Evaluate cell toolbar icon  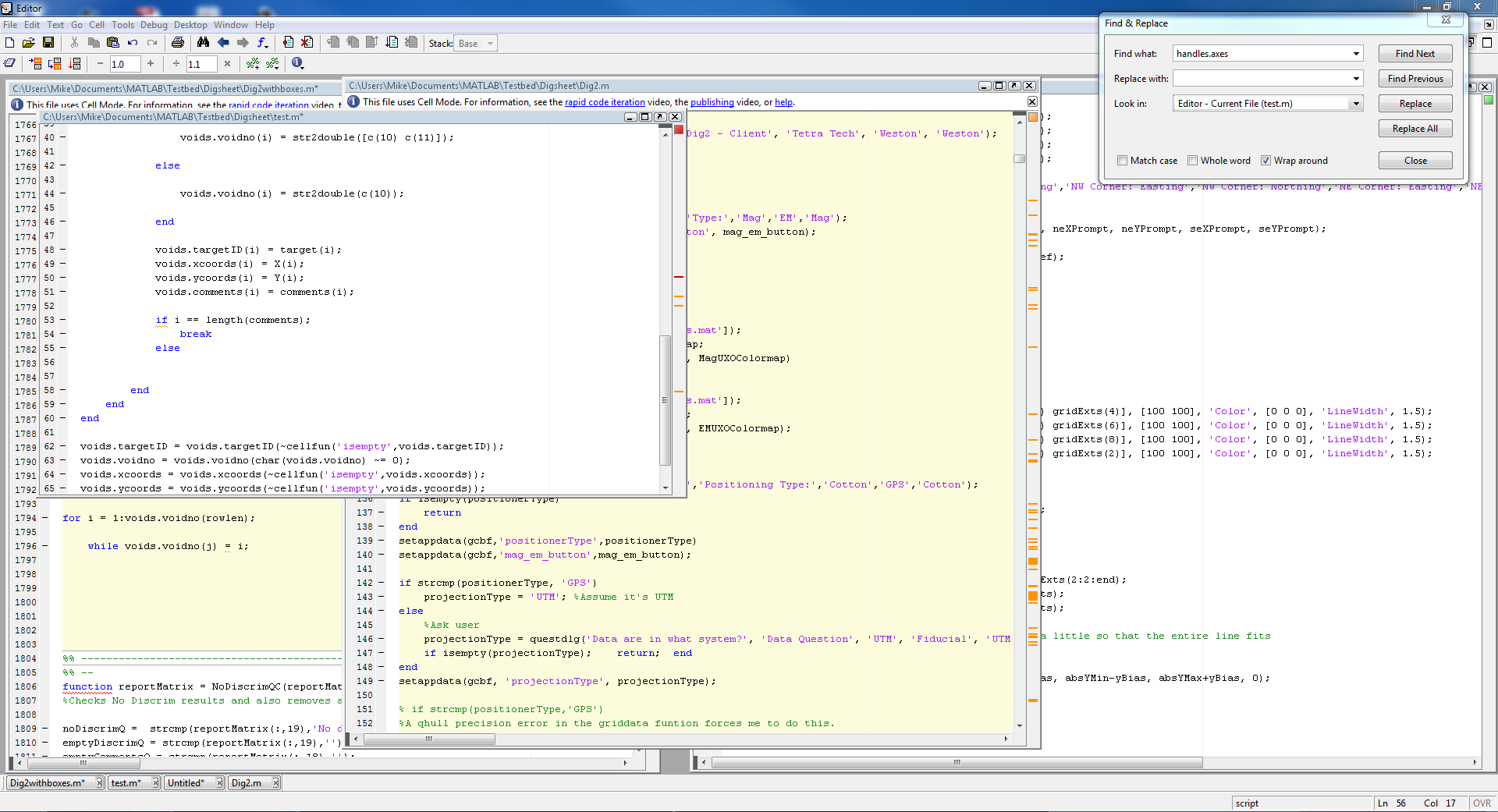point(35,63)
